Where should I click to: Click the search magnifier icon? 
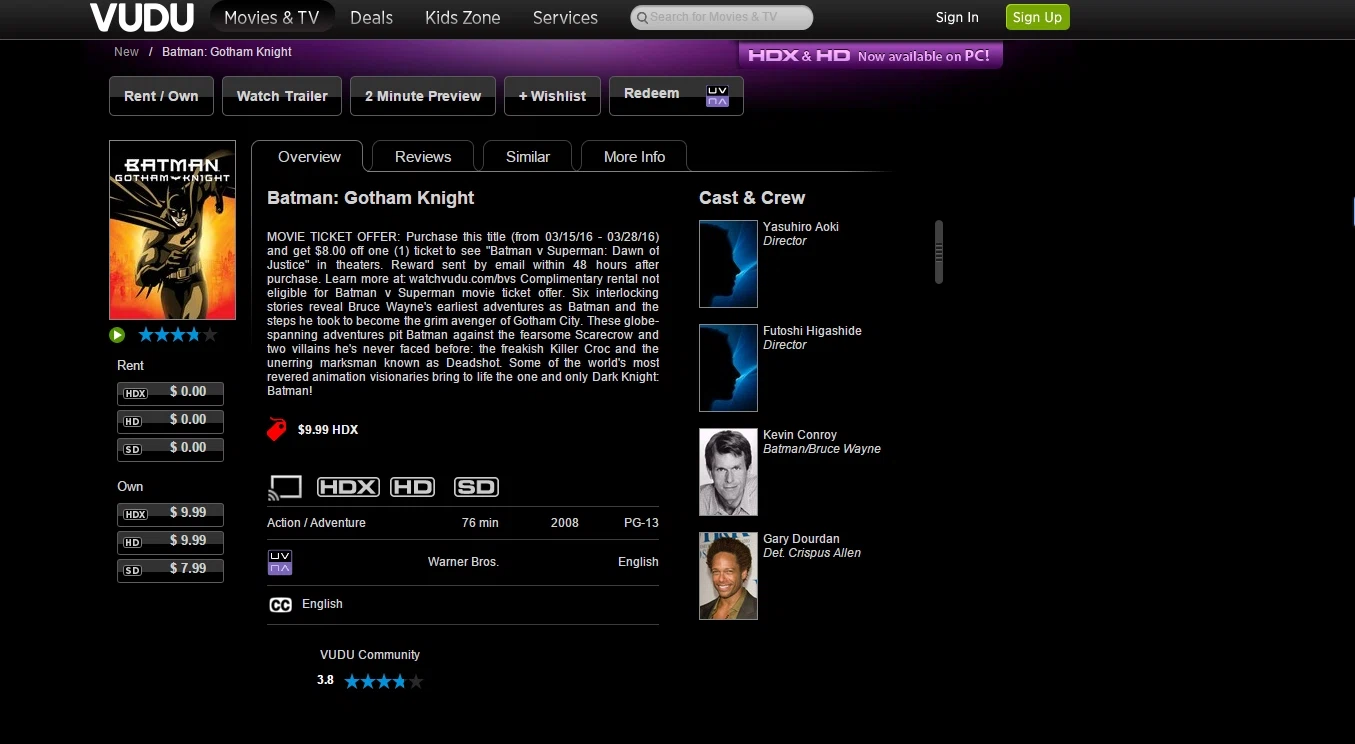(641, 17)
